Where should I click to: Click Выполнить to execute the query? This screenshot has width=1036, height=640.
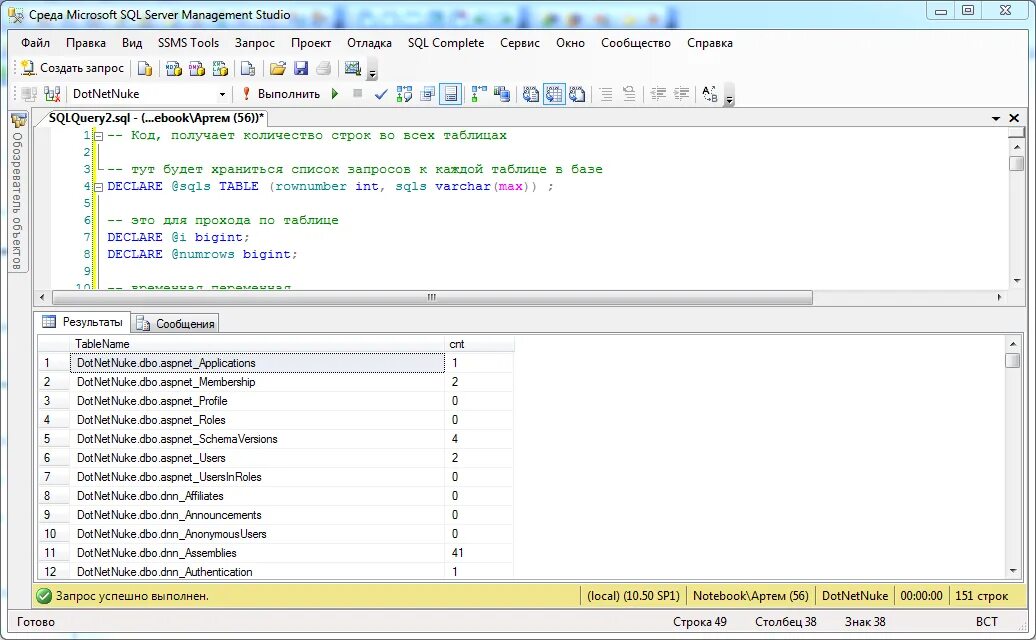tap(281, 94)
